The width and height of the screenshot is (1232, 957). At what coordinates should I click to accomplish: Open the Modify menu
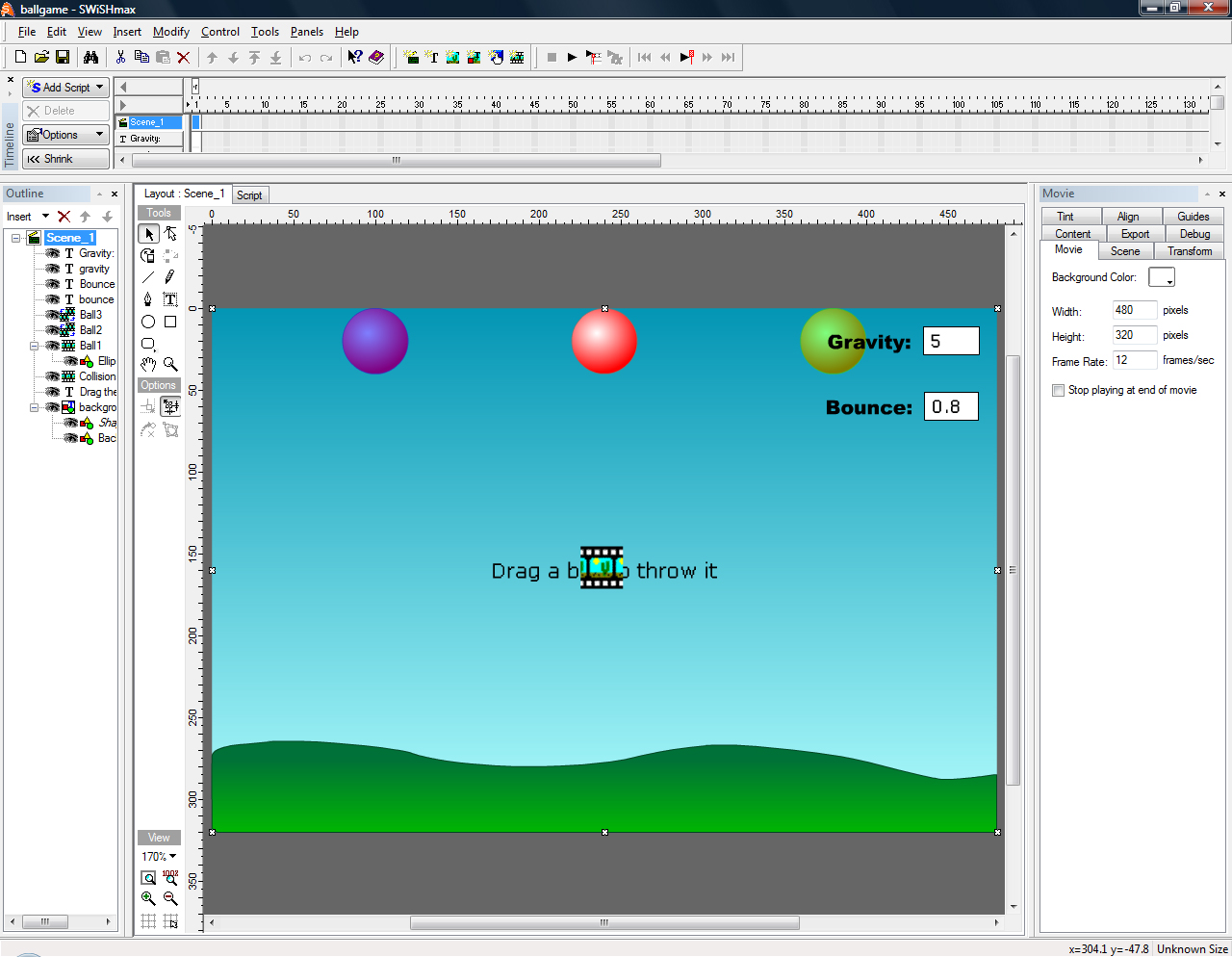170,32
